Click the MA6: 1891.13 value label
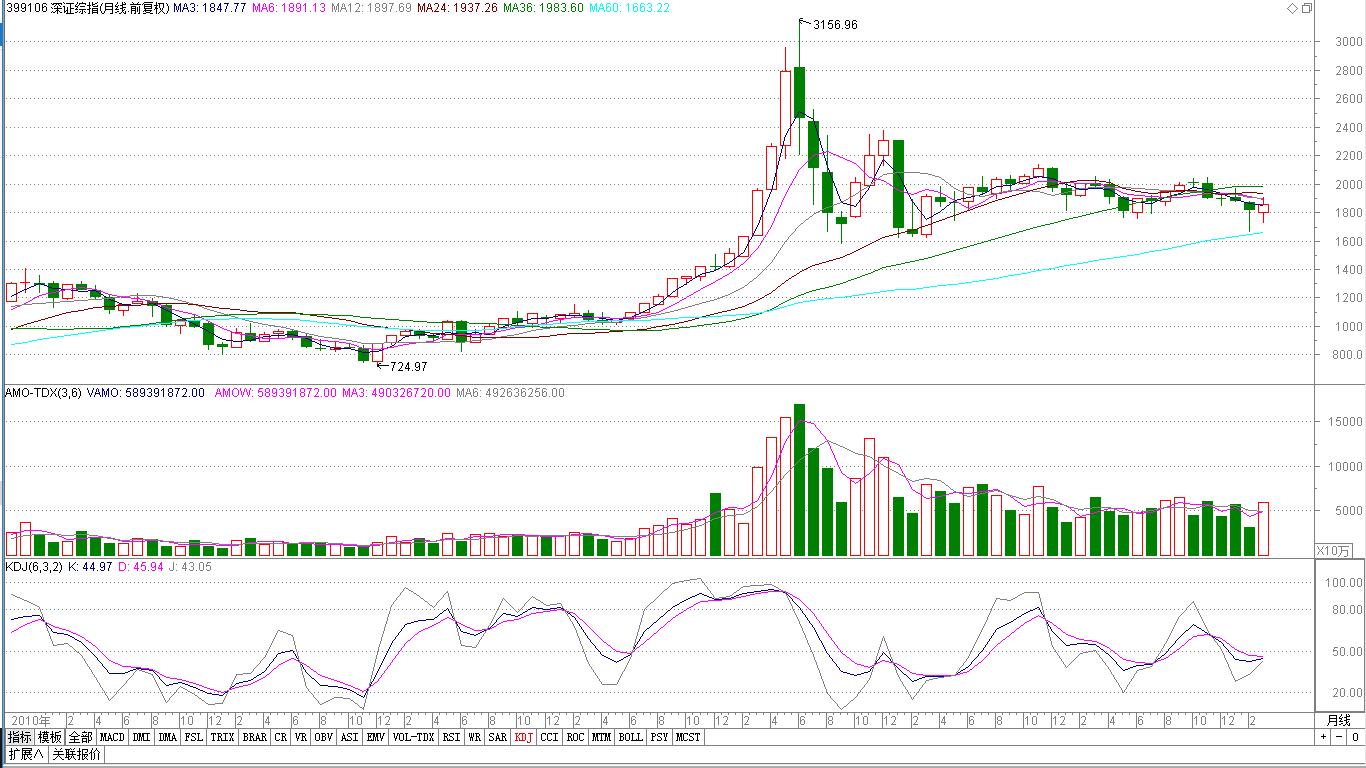Image resolution: width=1366 pixels, height=768 pixels. (x=288, y=8)
